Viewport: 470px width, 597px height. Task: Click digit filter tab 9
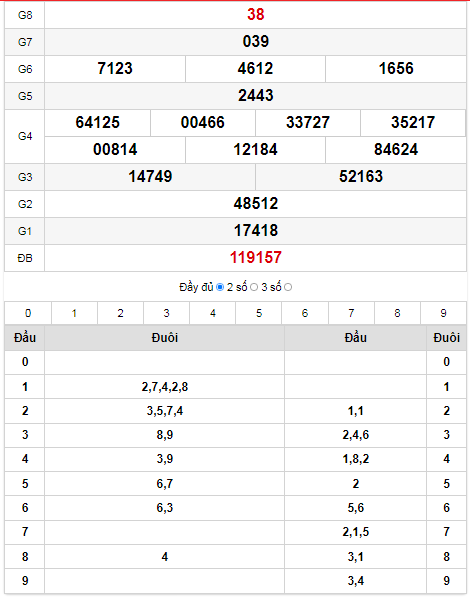[x=443, y=313]
